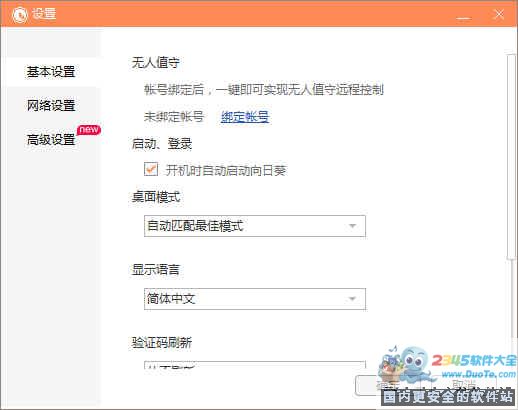Open the 验证码刷新 dropdown
518x410 pixels.
(255, 364)
